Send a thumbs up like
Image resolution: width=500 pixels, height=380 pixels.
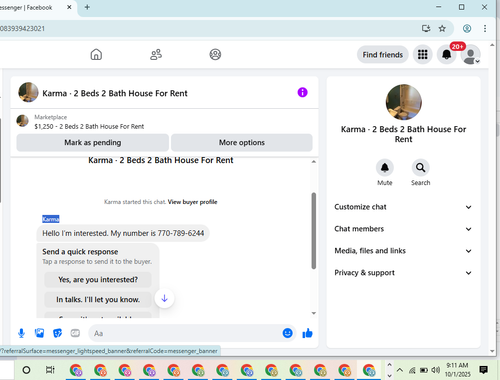(x=307, y=333)
